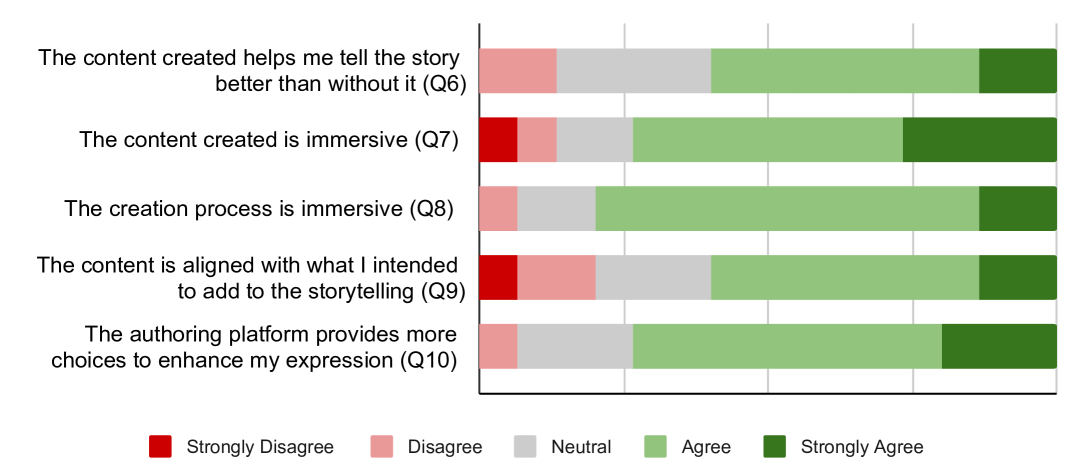Click the Disagree pink legend swatch
This screenshot has height=471, width=1080.
point(382,447)
